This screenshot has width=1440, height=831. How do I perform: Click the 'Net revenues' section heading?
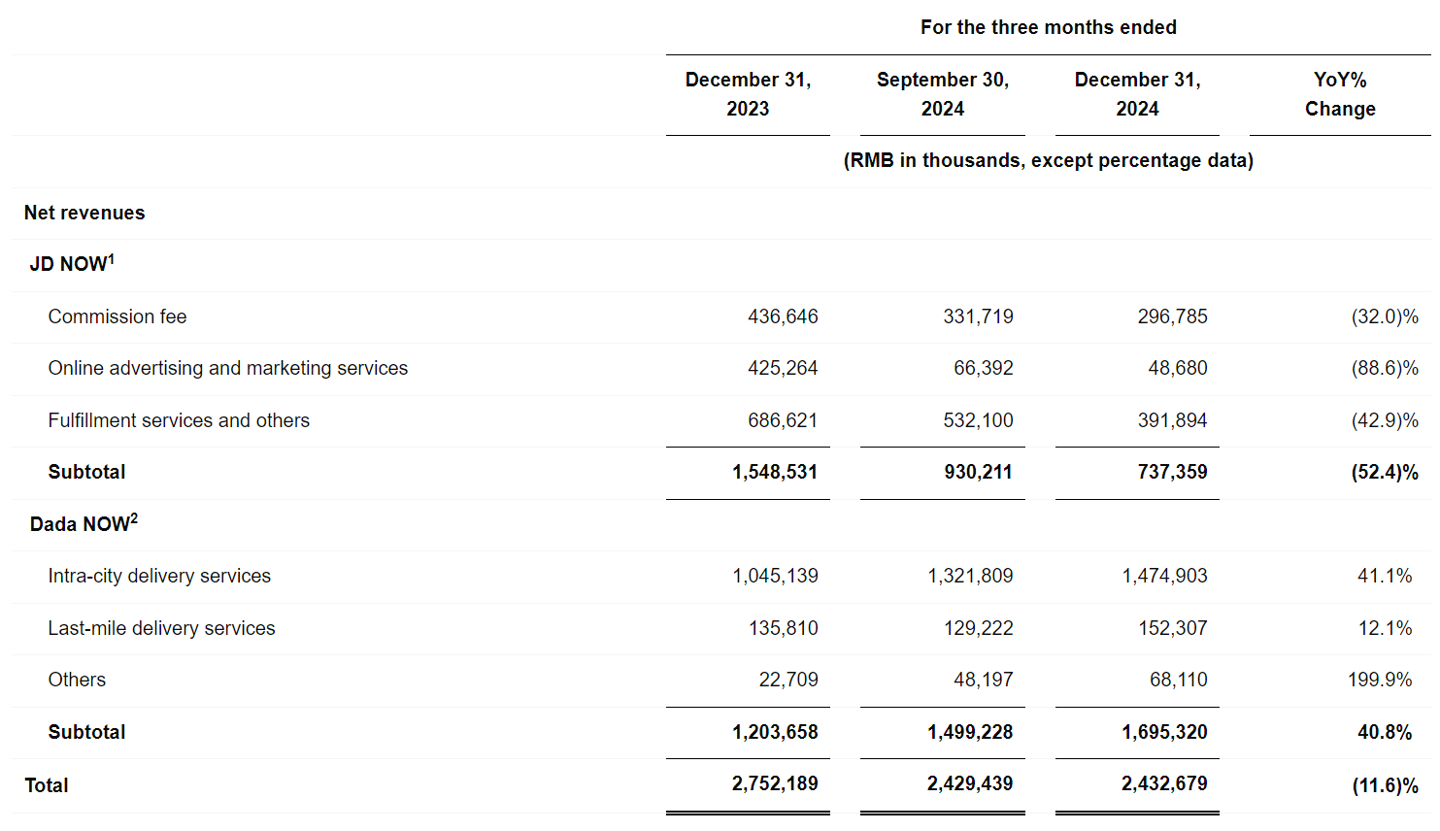coord(85,213)
